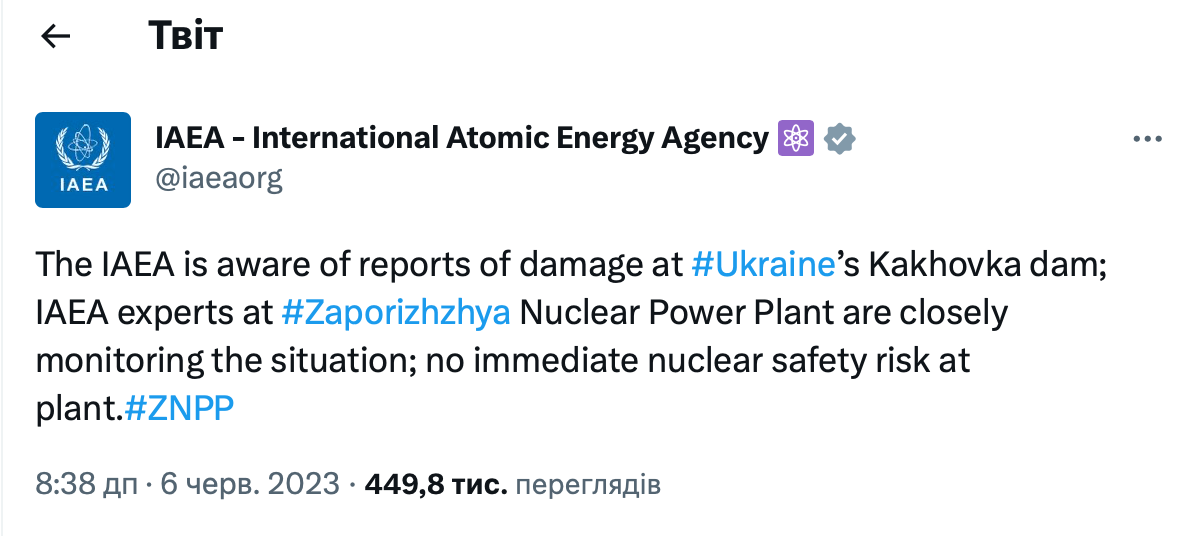Open the #Ukraine hashtag

(762, 264)
